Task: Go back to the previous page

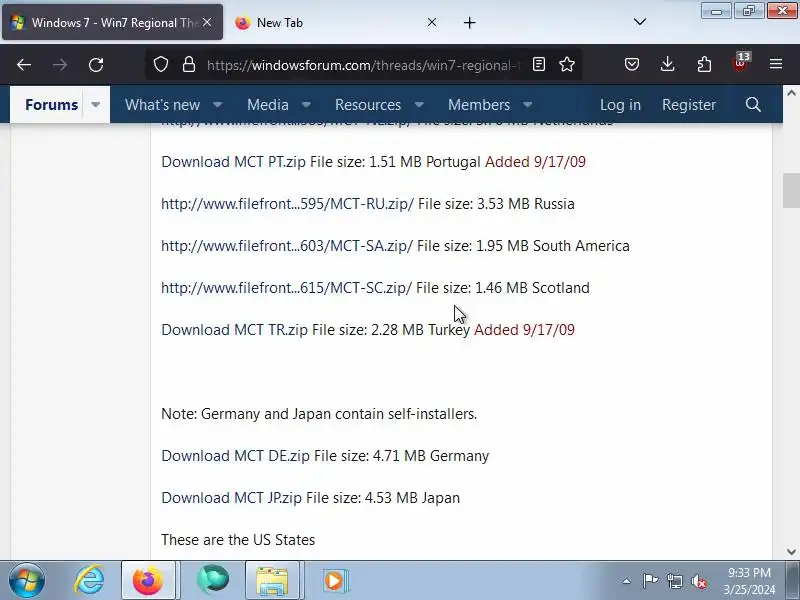Action: tap(24, 65)
